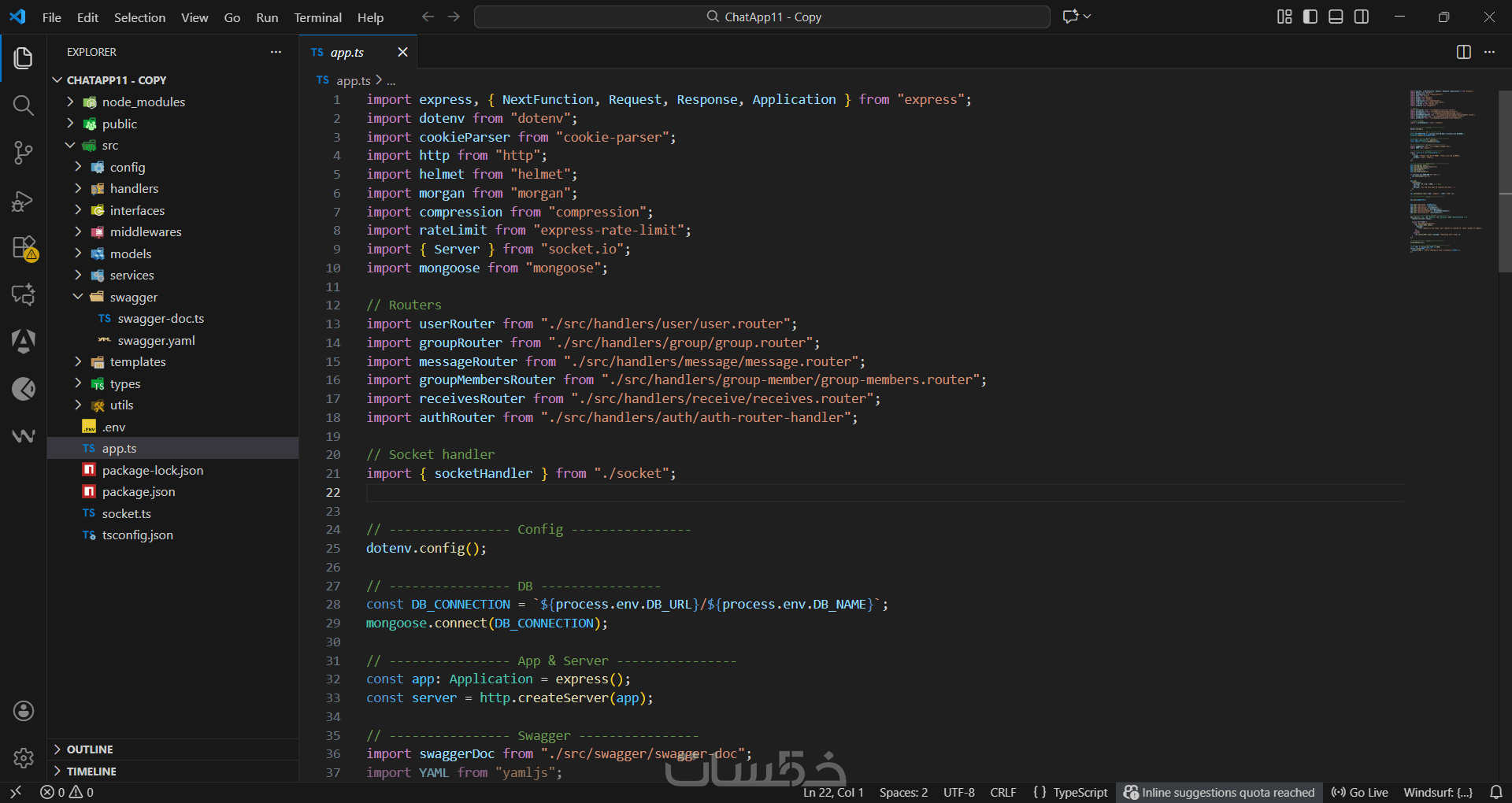
Task: Toggle the bottom Panel visibility
Action: point(1336,17)
